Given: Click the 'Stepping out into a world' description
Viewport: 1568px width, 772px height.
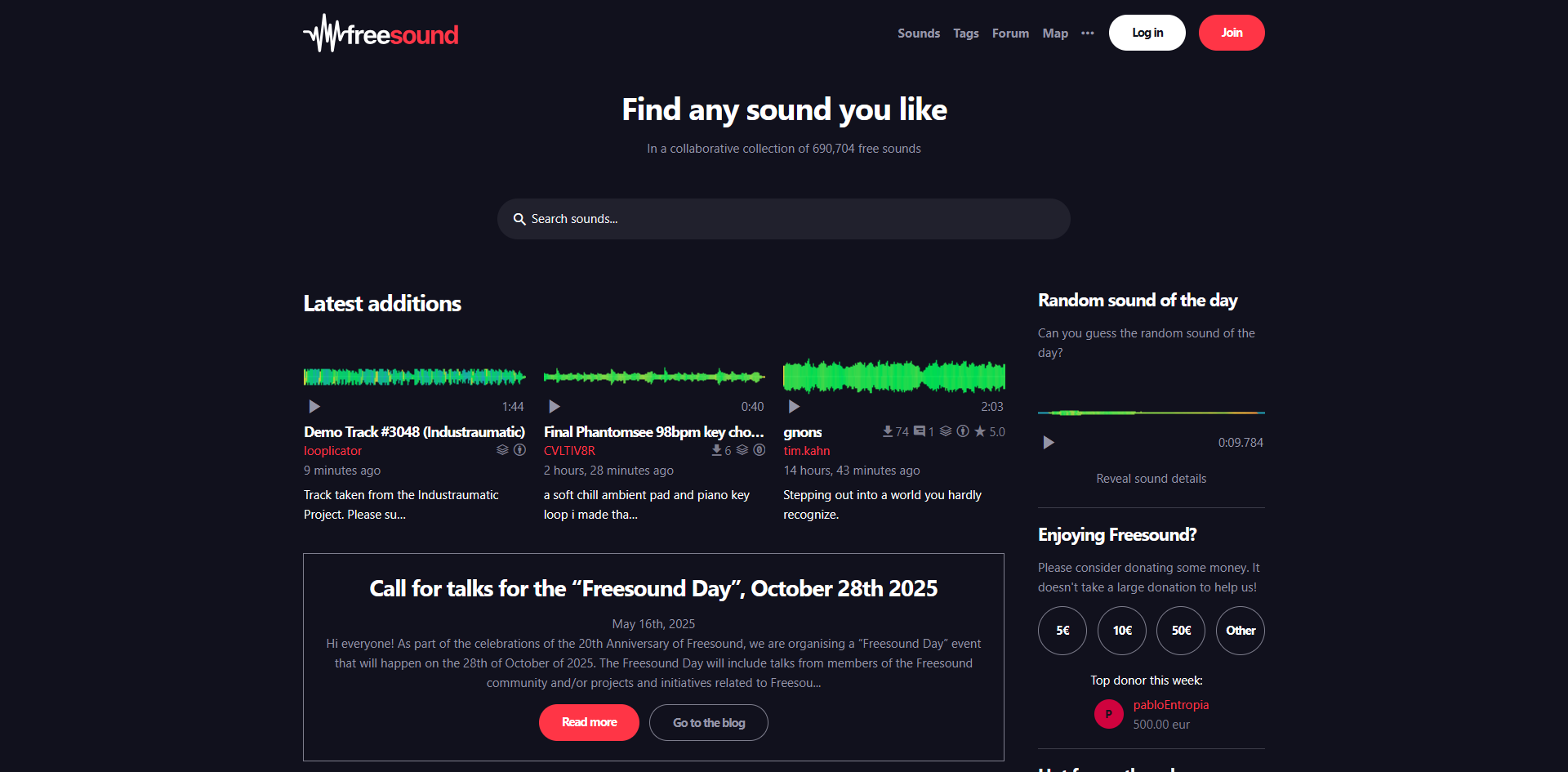Looking at the screenshot, I should (x=882, y=505).
